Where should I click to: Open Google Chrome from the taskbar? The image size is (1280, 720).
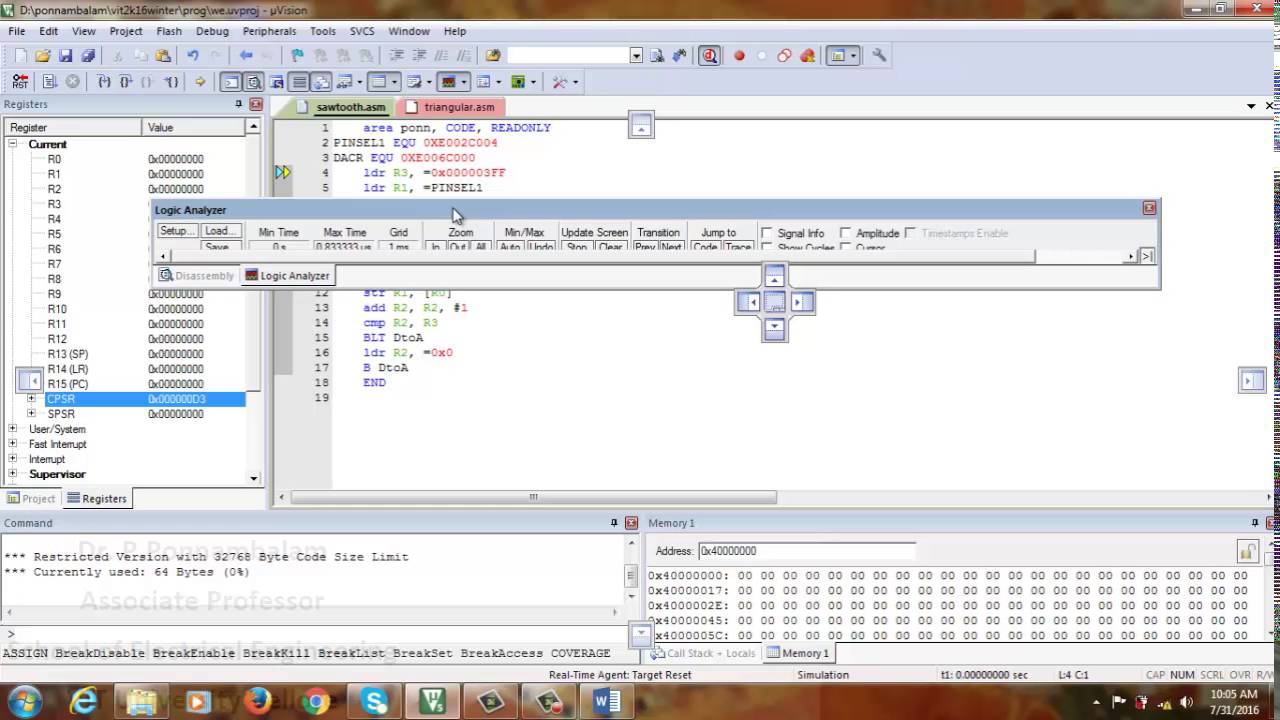click(316, 701)
